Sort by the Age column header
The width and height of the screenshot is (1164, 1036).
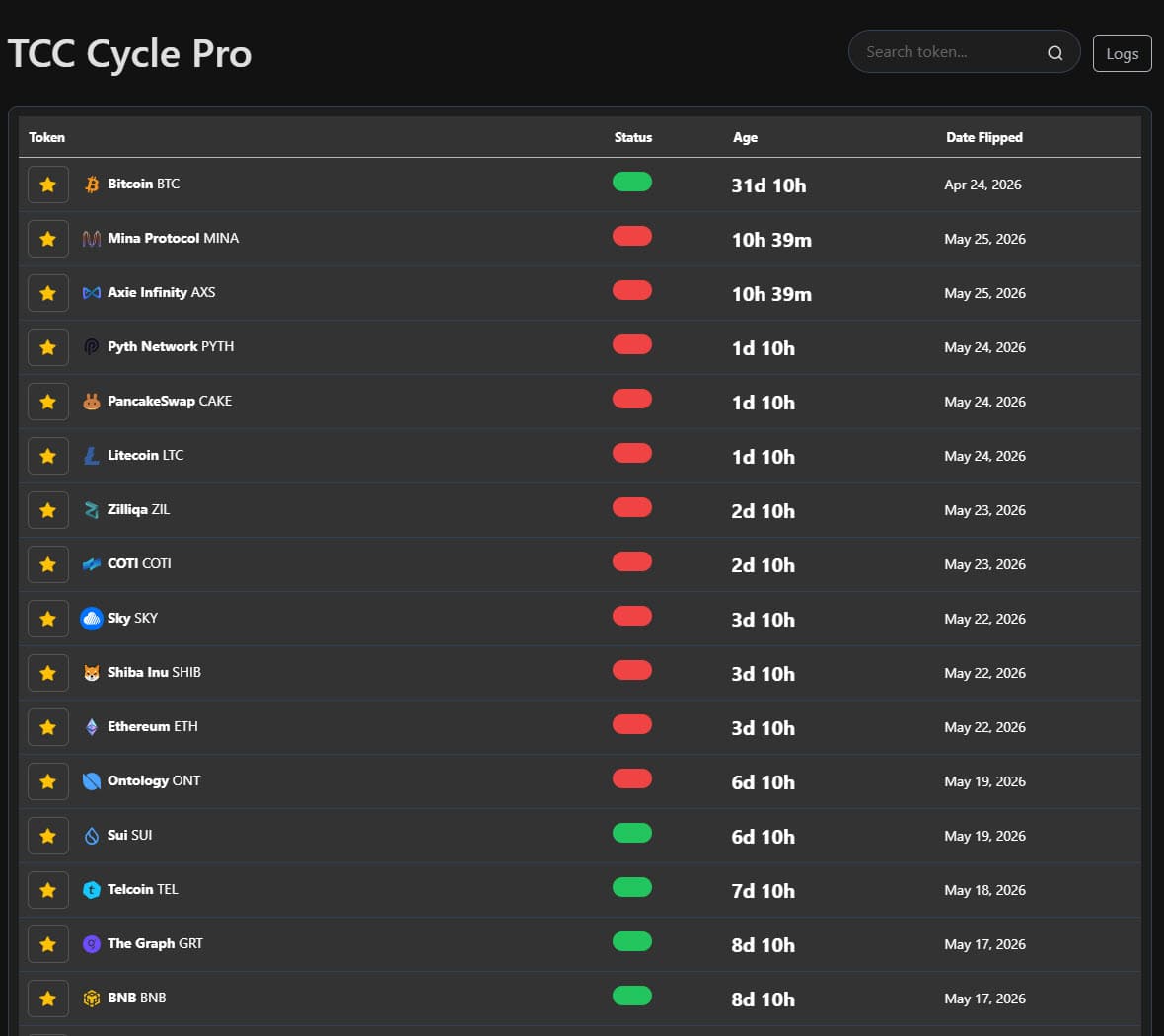tap(745, 137)
